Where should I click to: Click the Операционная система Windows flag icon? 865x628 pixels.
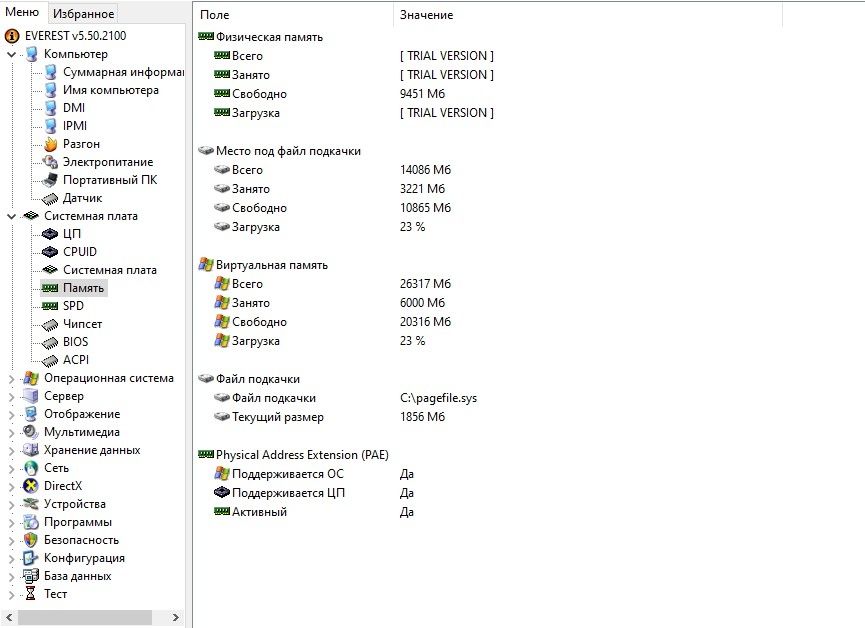[31, 379]
